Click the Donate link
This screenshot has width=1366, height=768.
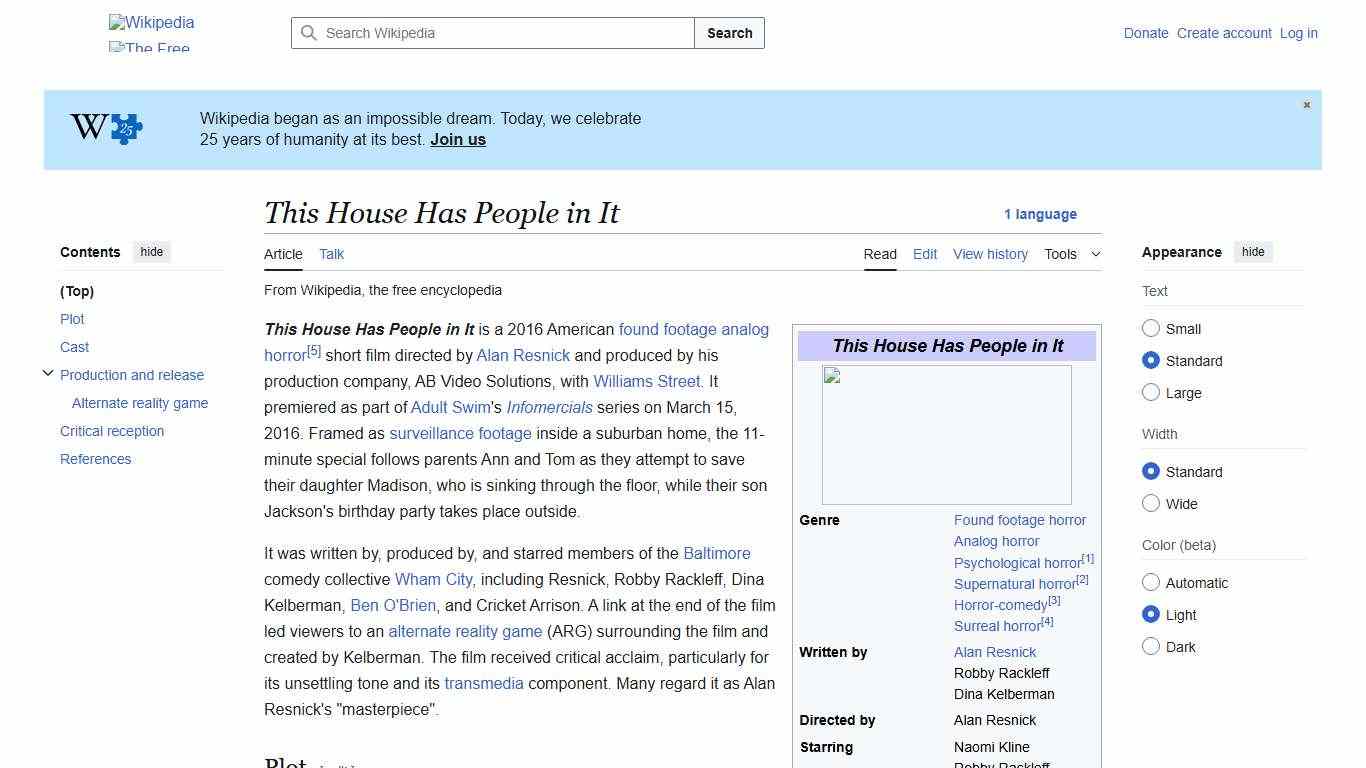(1145, 33)
